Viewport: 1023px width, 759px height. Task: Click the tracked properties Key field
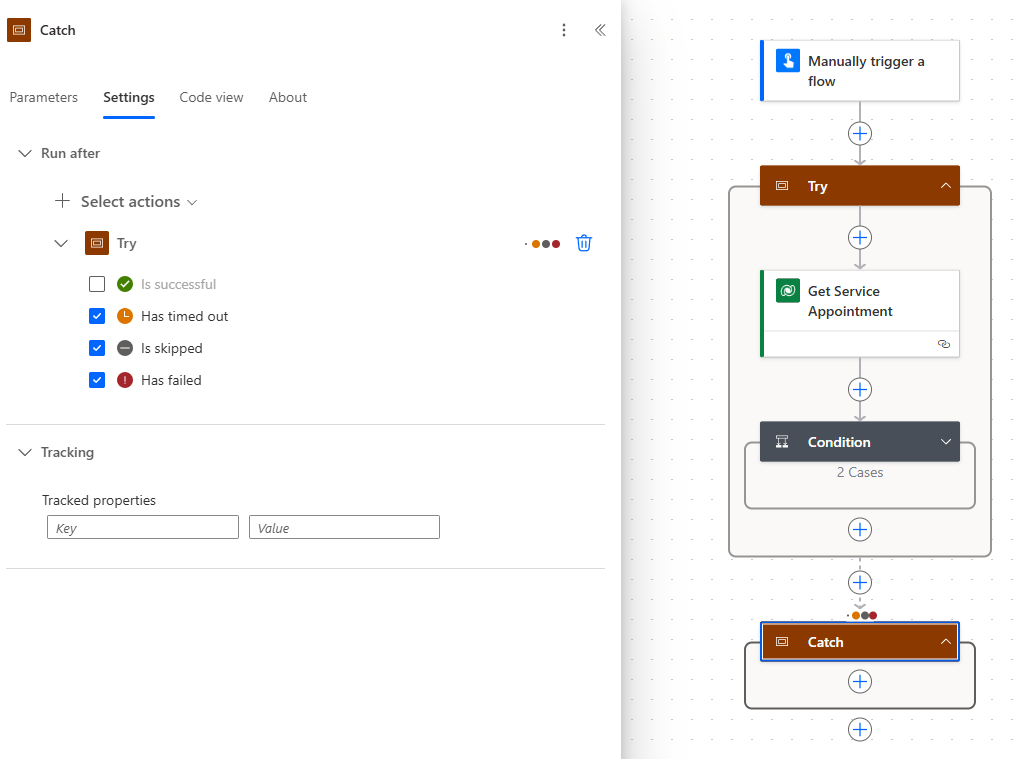click(143, 528)
